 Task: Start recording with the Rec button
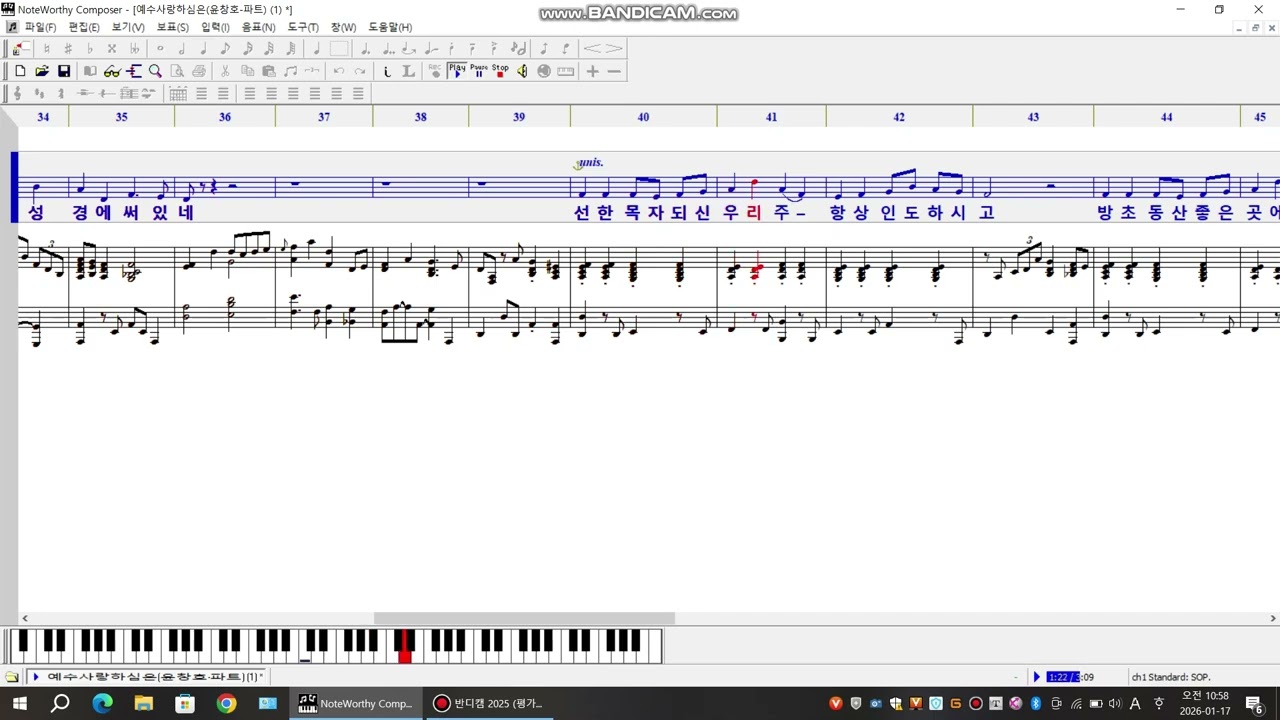click(x=435, y=71)
